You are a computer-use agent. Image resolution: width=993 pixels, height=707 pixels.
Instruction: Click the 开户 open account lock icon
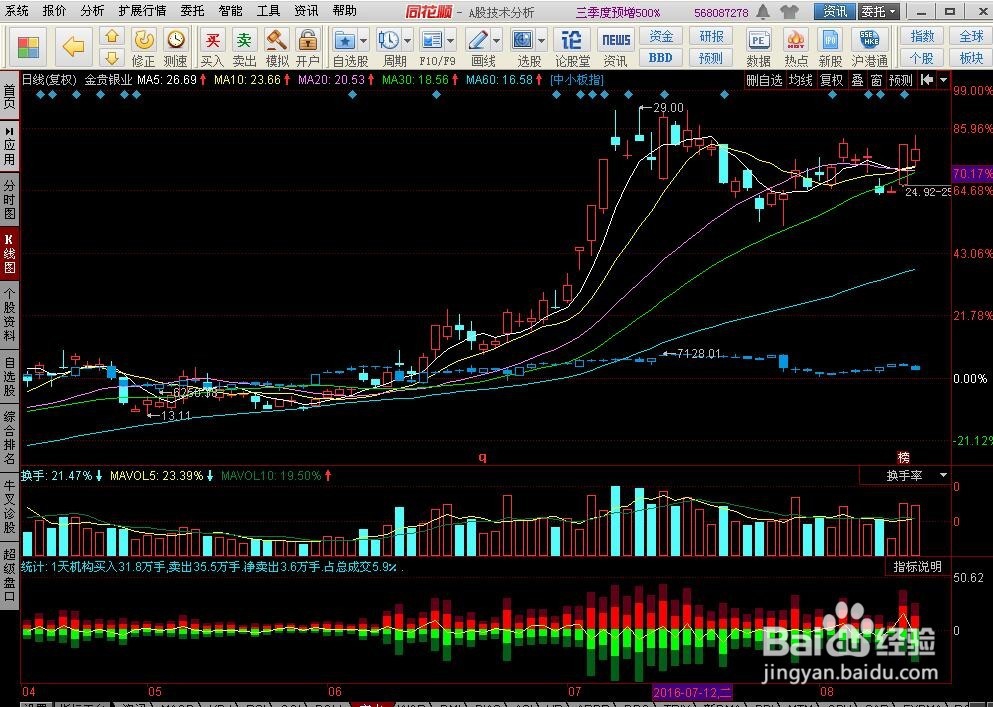click(x=308, y=48)
